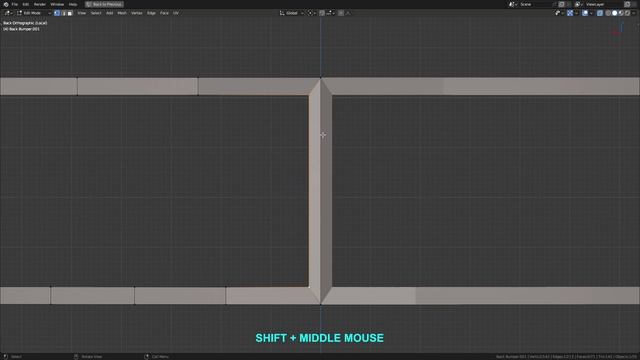Click the add view layer icon
Image resolution: width=640 pixels, height=360 pixels.
click(x=627, y=4)
